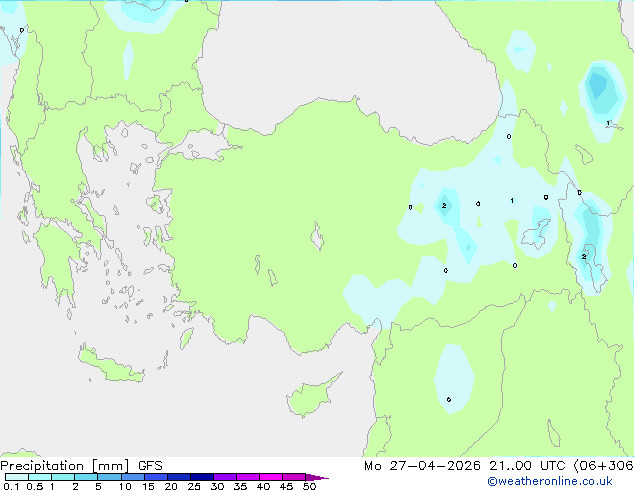The image size is (634, 490).
Task: Click the legend number '20'
Action: click(x=171, y=486)
